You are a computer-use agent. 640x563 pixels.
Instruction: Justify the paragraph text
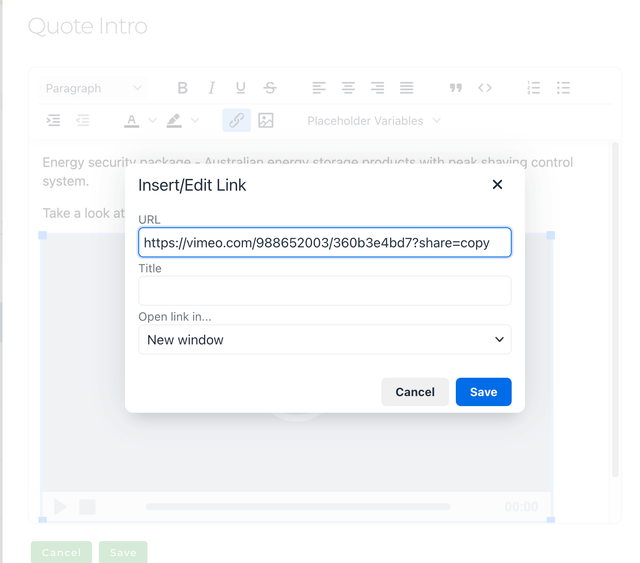coord(406,88)
